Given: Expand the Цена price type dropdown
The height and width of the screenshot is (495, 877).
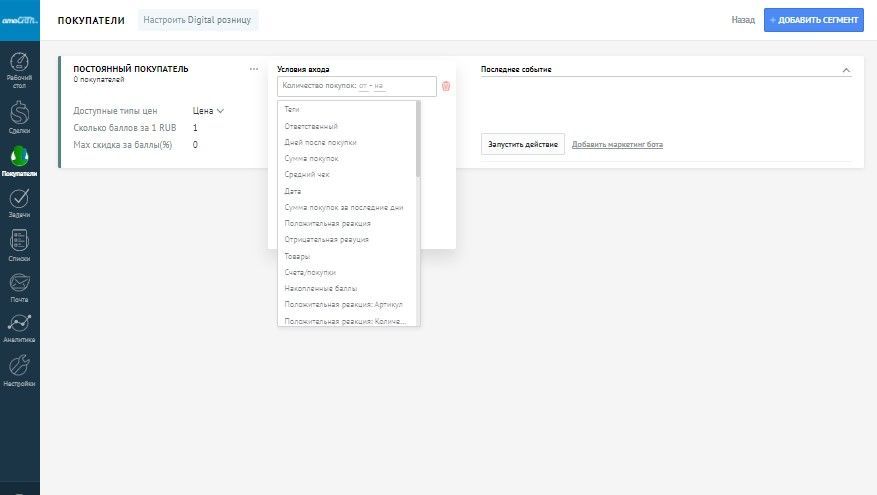Looking at the screenshot, I should (x=208, y=111).
